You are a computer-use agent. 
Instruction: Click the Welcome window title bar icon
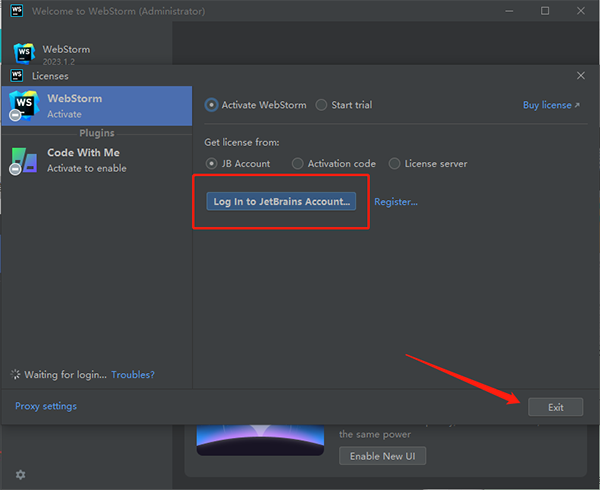point(17,11)
